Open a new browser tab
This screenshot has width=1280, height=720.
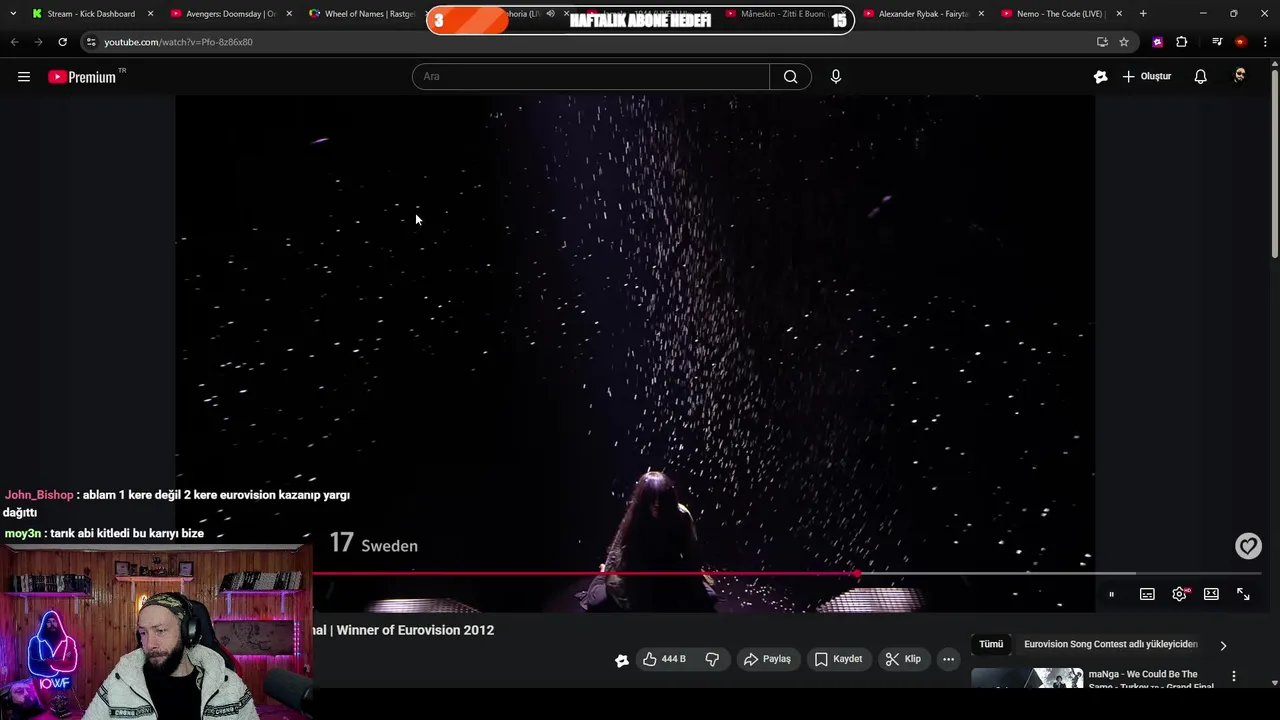tap(1143, 14)
